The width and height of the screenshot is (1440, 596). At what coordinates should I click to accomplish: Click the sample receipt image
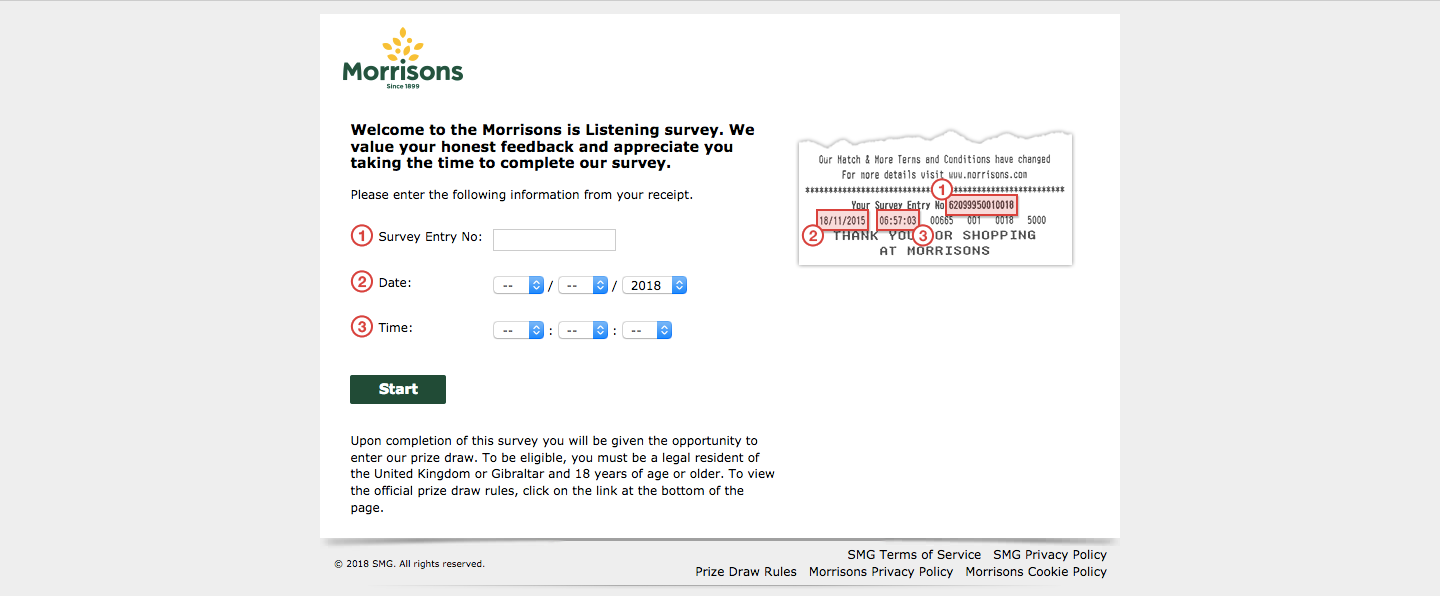[x=935, y=197]
